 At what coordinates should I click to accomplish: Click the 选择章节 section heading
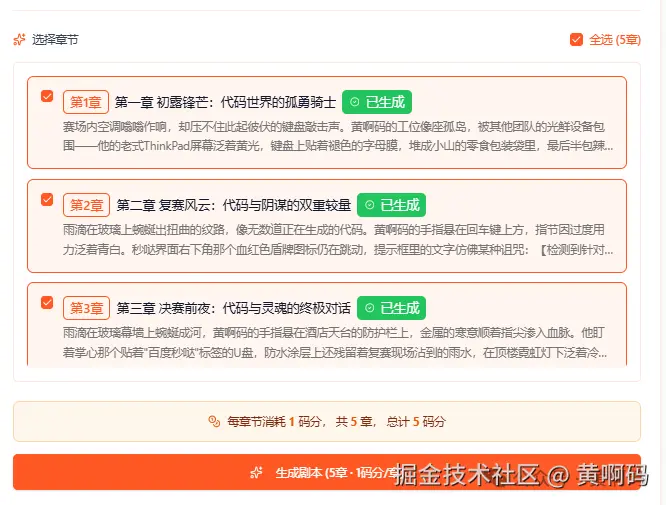55,39
